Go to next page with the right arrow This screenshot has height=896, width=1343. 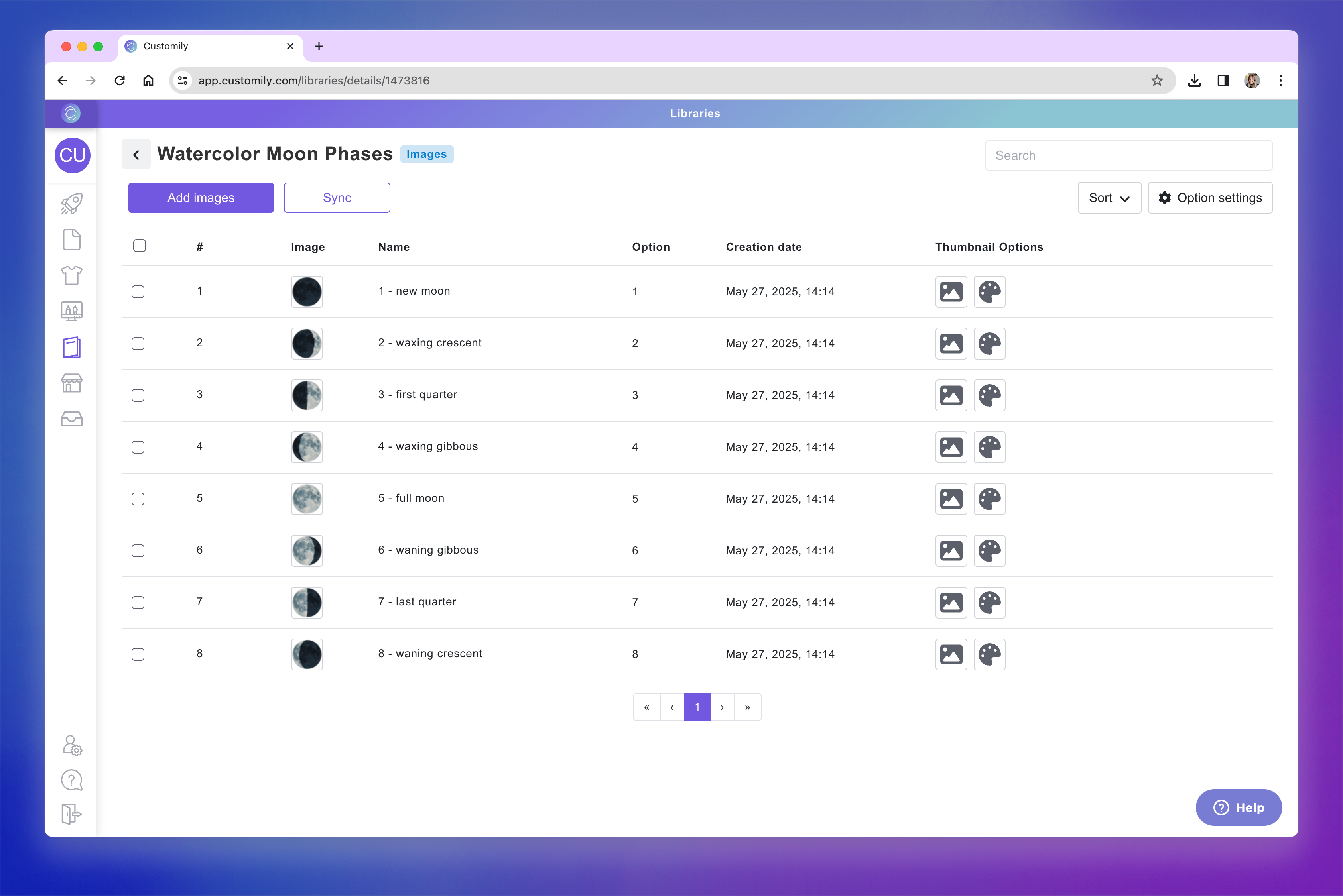click(722, 707)
